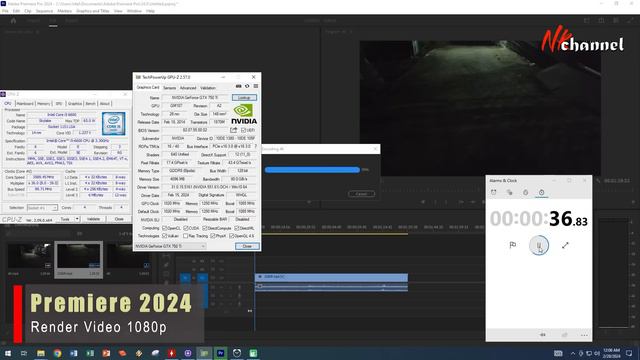Click the bus interface question mark in GPU-Z
Image resolution: width=640 pixels, height=360 pixels.
[x=256, y=146]
